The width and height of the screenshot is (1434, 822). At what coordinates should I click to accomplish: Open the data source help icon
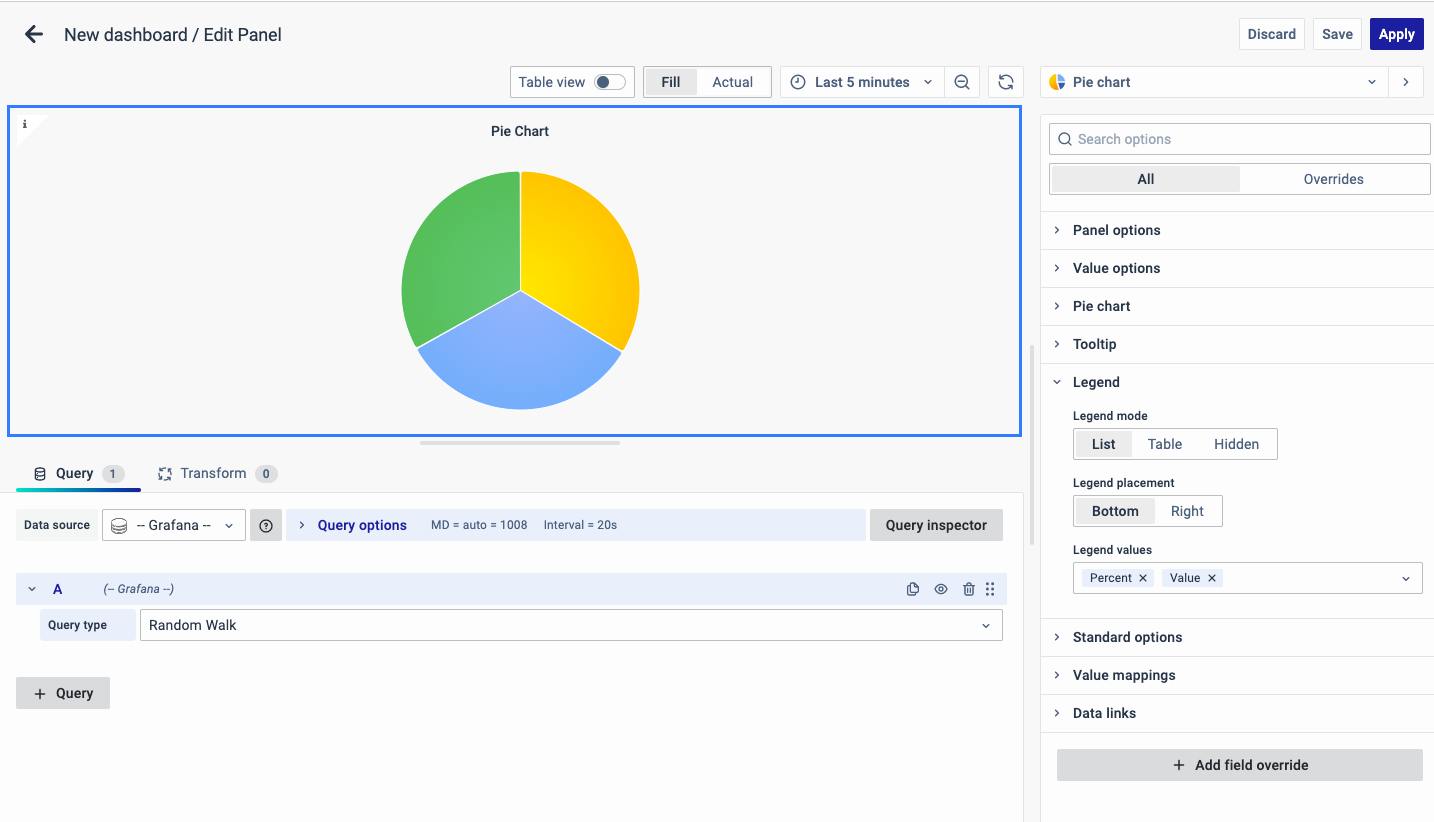pyautogui.click(x=265, y=525)
